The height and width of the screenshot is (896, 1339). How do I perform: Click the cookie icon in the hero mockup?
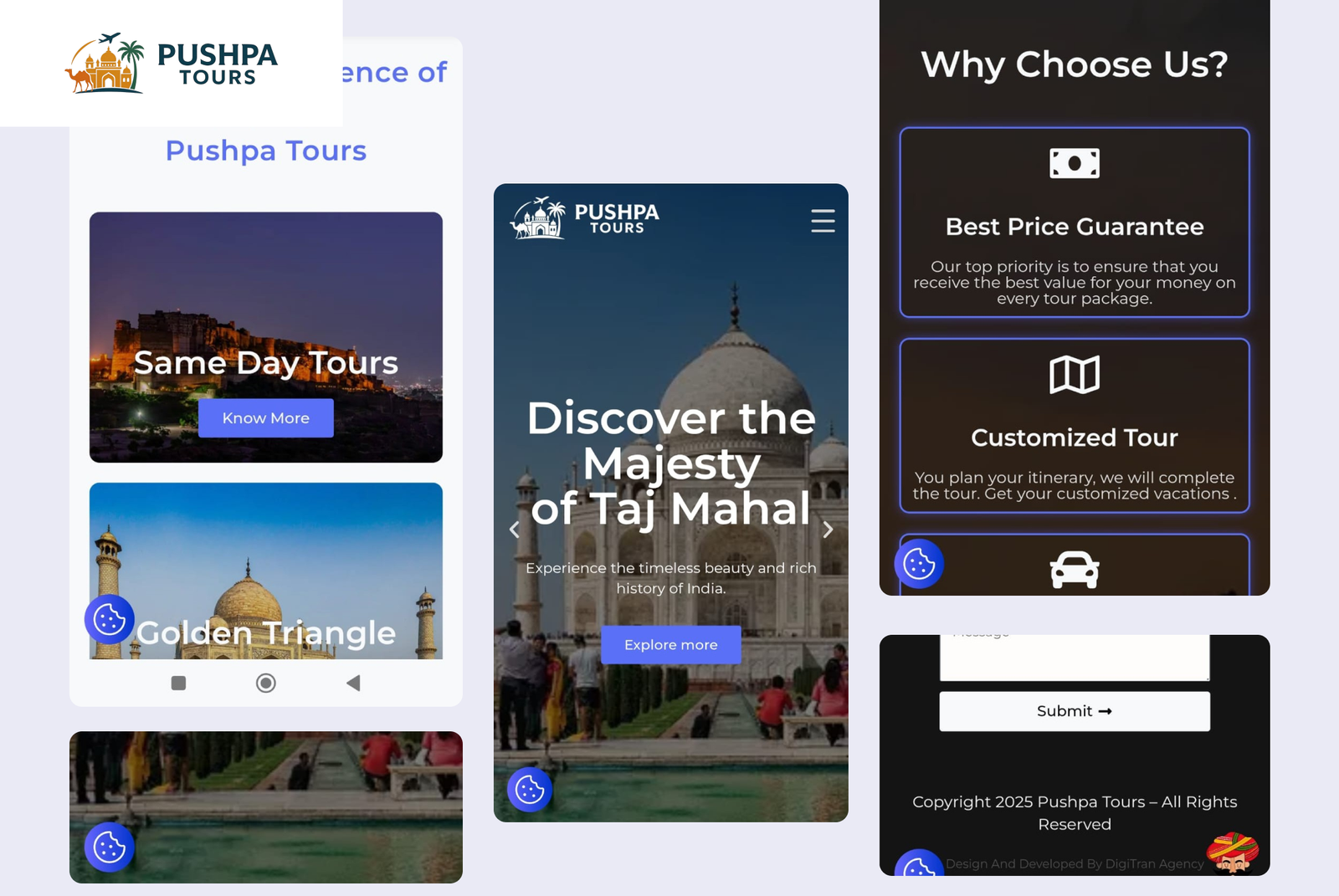(x=530, y=790)
